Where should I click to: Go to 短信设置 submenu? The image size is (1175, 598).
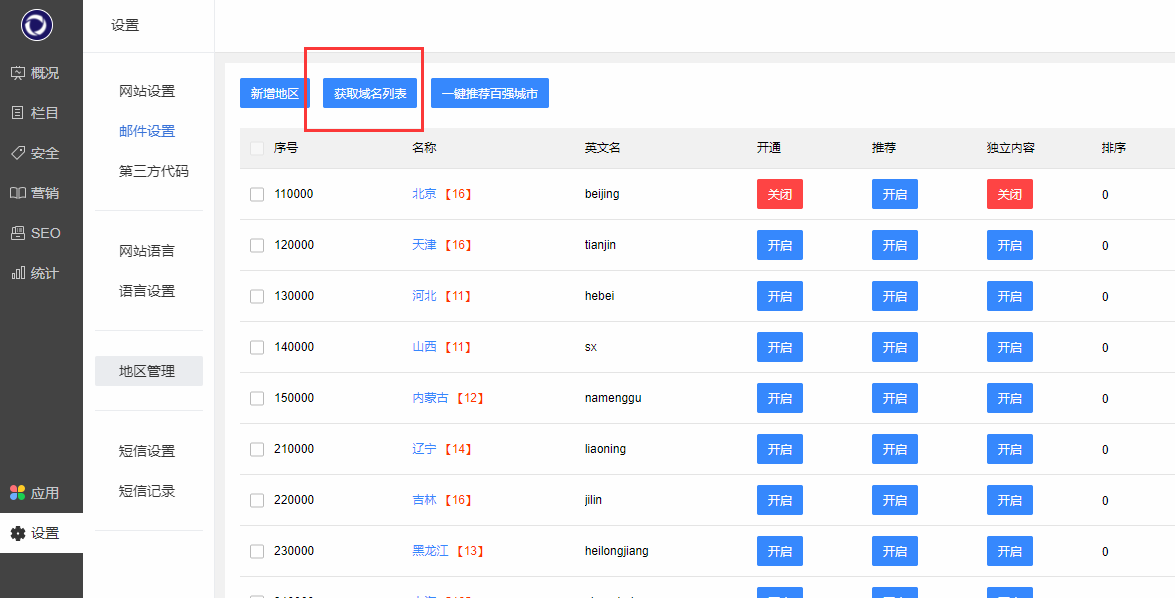pos(147,451)
